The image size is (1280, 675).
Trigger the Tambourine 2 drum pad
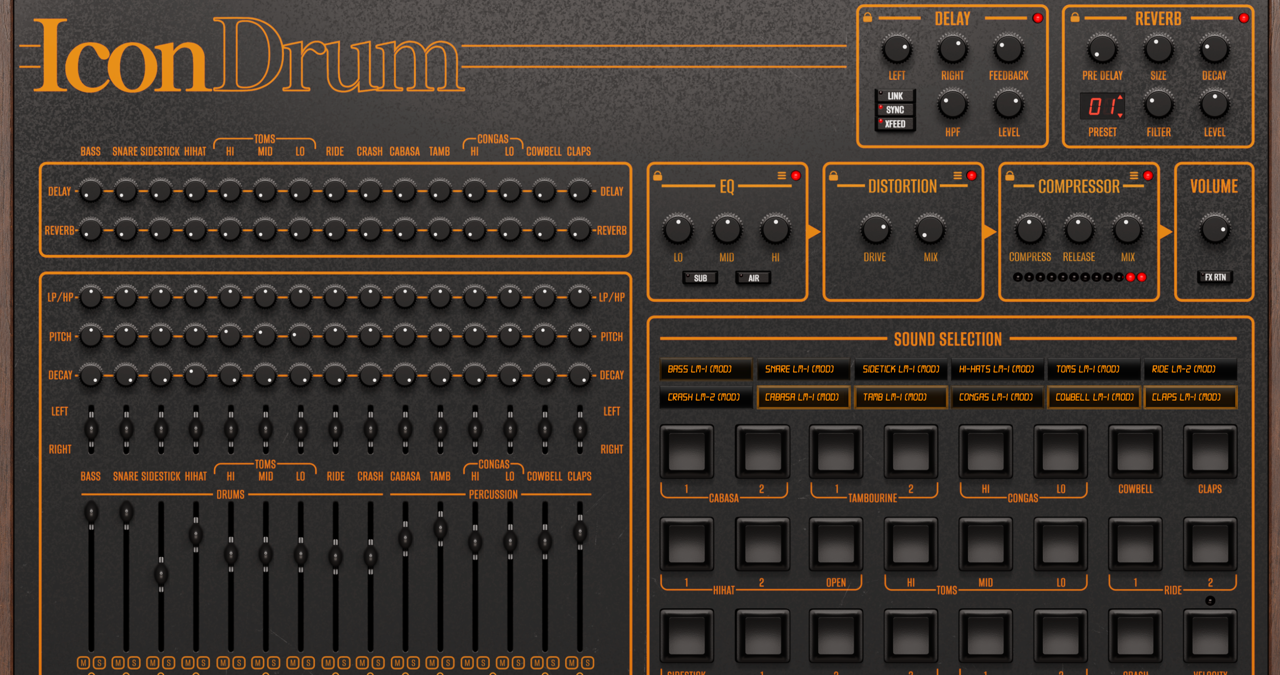910,452
